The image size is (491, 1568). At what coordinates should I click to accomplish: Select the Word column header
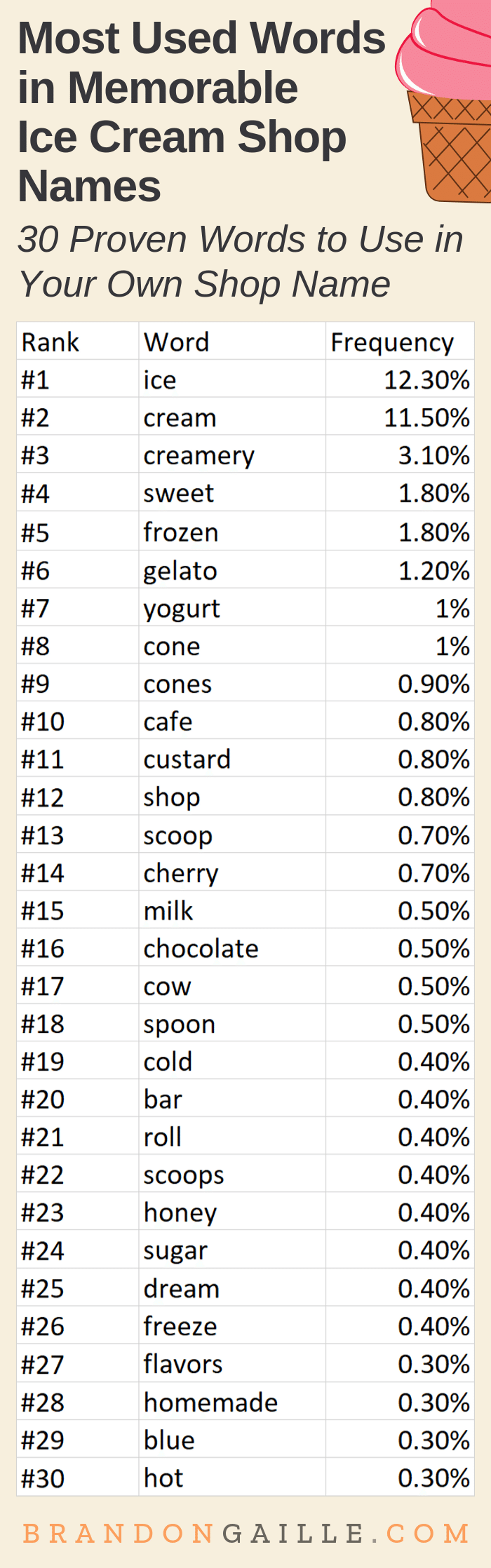176,342
